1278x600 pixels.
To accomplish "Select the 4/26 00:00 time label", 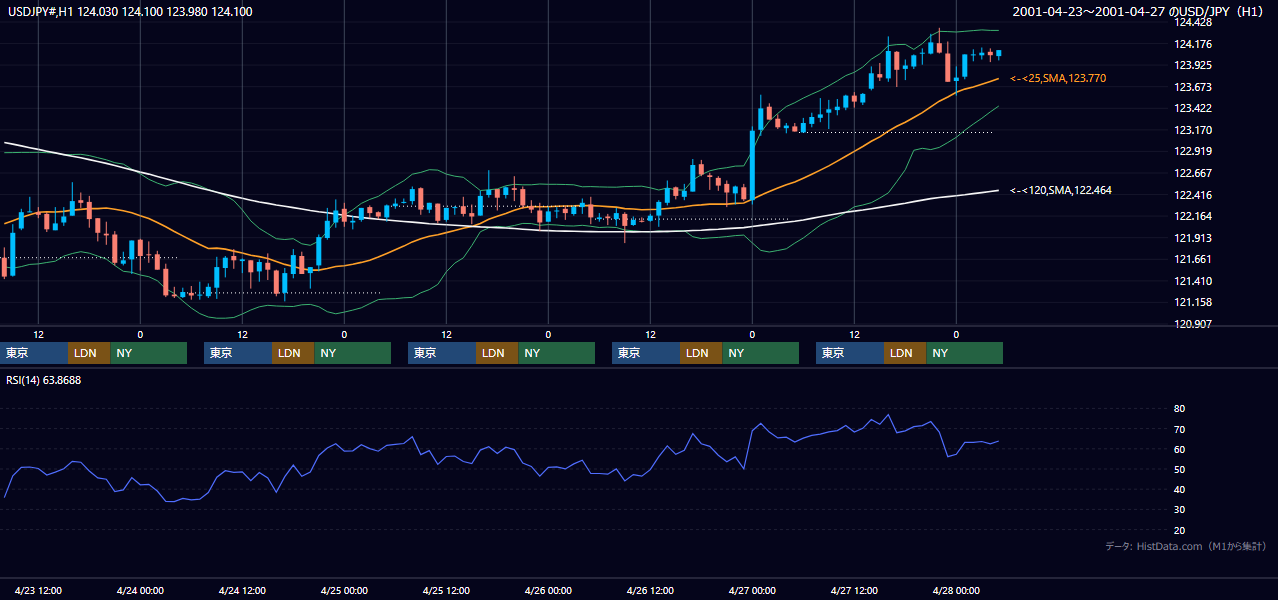I will click(548, 590).
